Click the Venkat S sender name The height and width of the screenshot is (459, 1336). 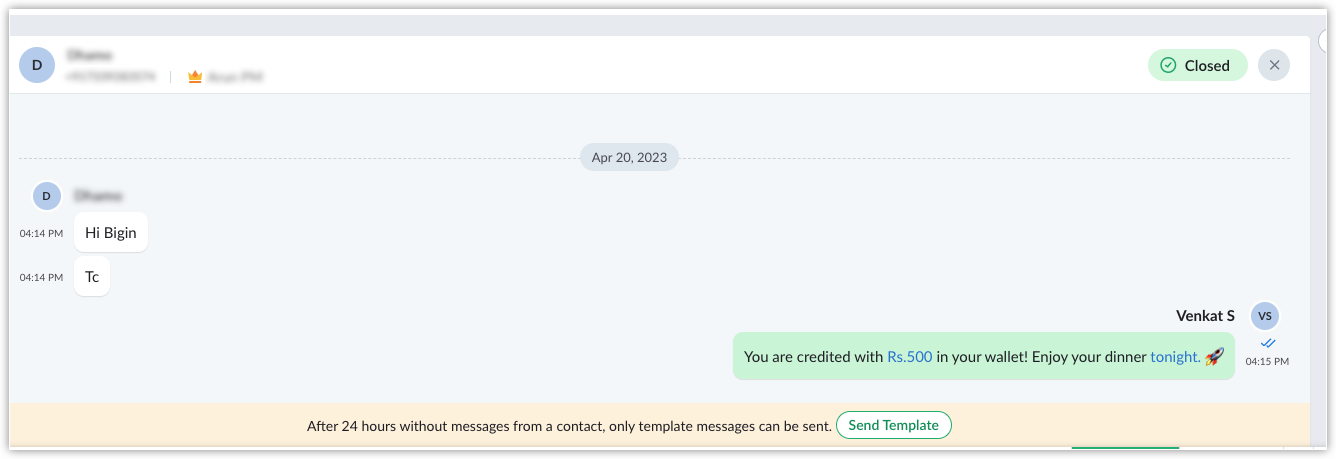(1205, 316)
